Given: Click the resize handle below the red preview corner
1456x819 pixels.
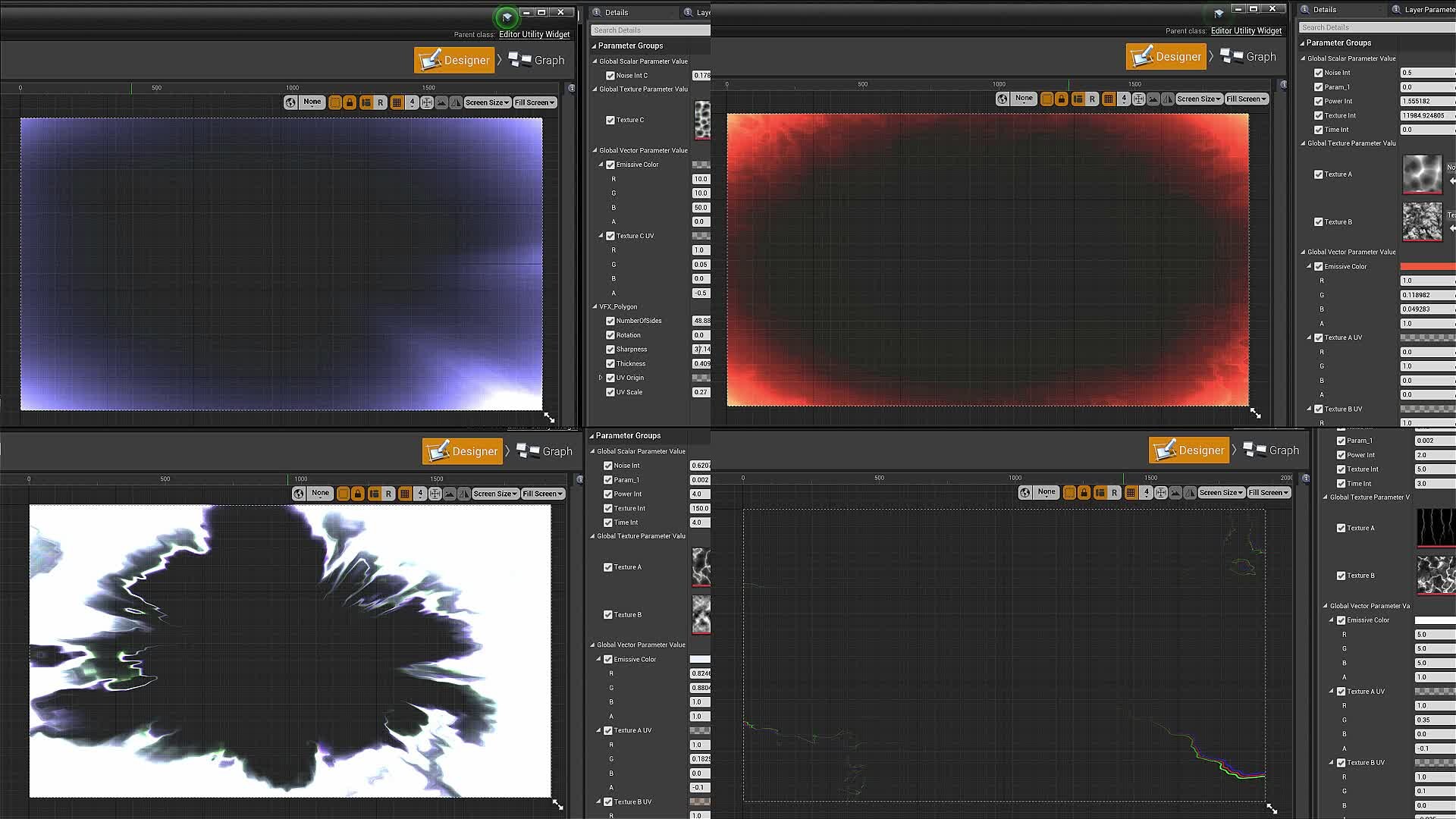Looking at the screenshot, I should [x=1255, y=413].
